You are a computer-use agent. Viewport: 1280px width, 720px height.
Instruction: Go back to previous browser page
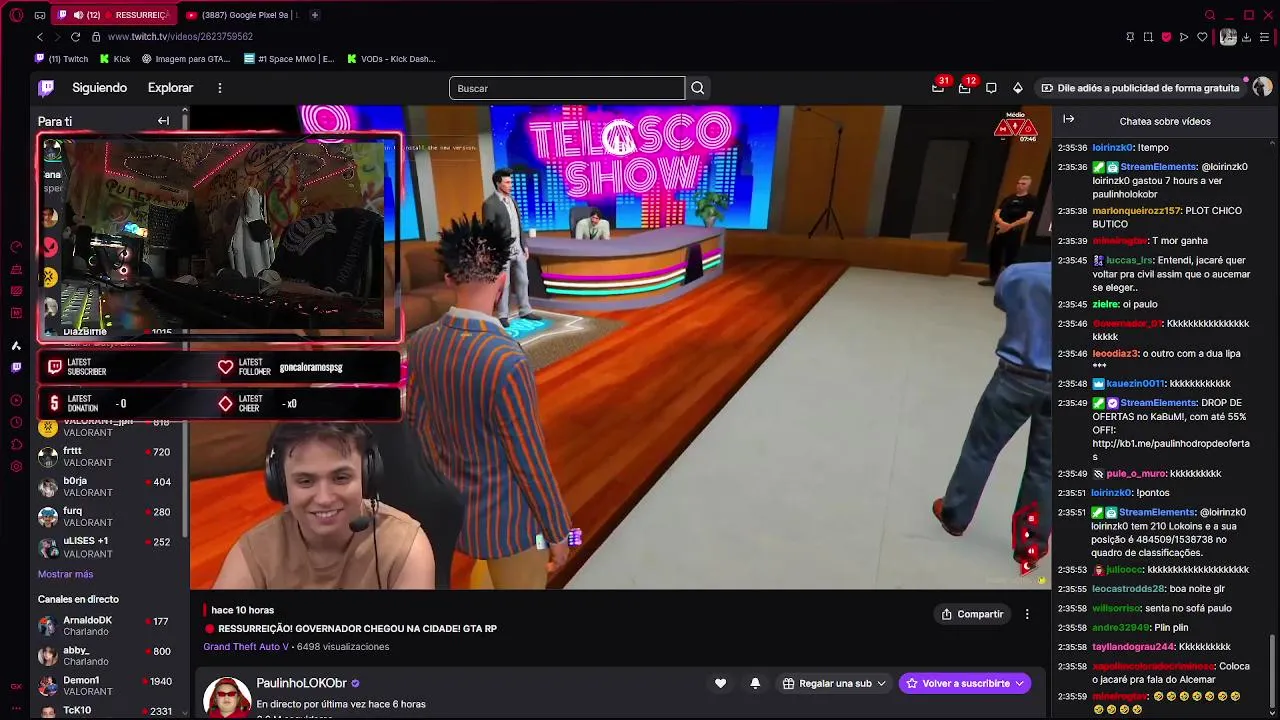click(x=40, y=37)
